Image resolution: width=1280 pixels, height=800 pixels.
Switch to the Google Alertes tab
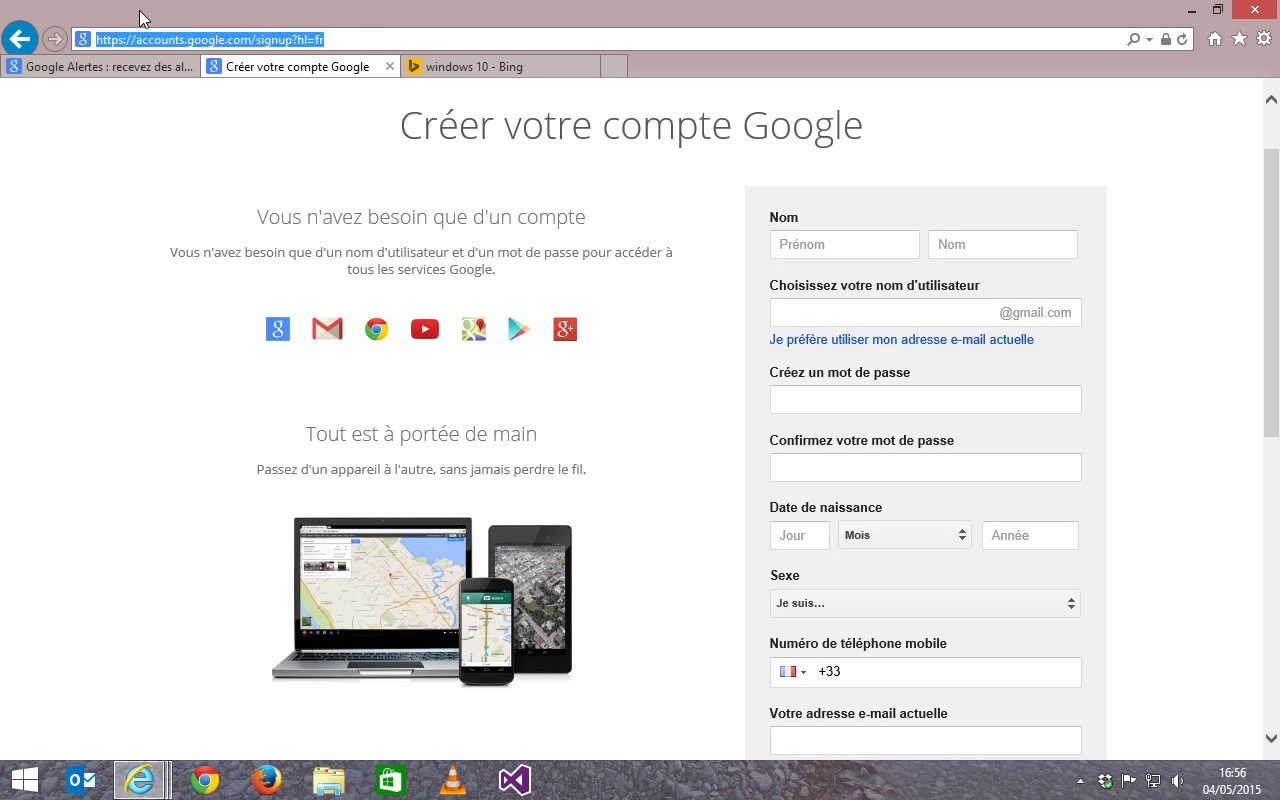(101, 67)
